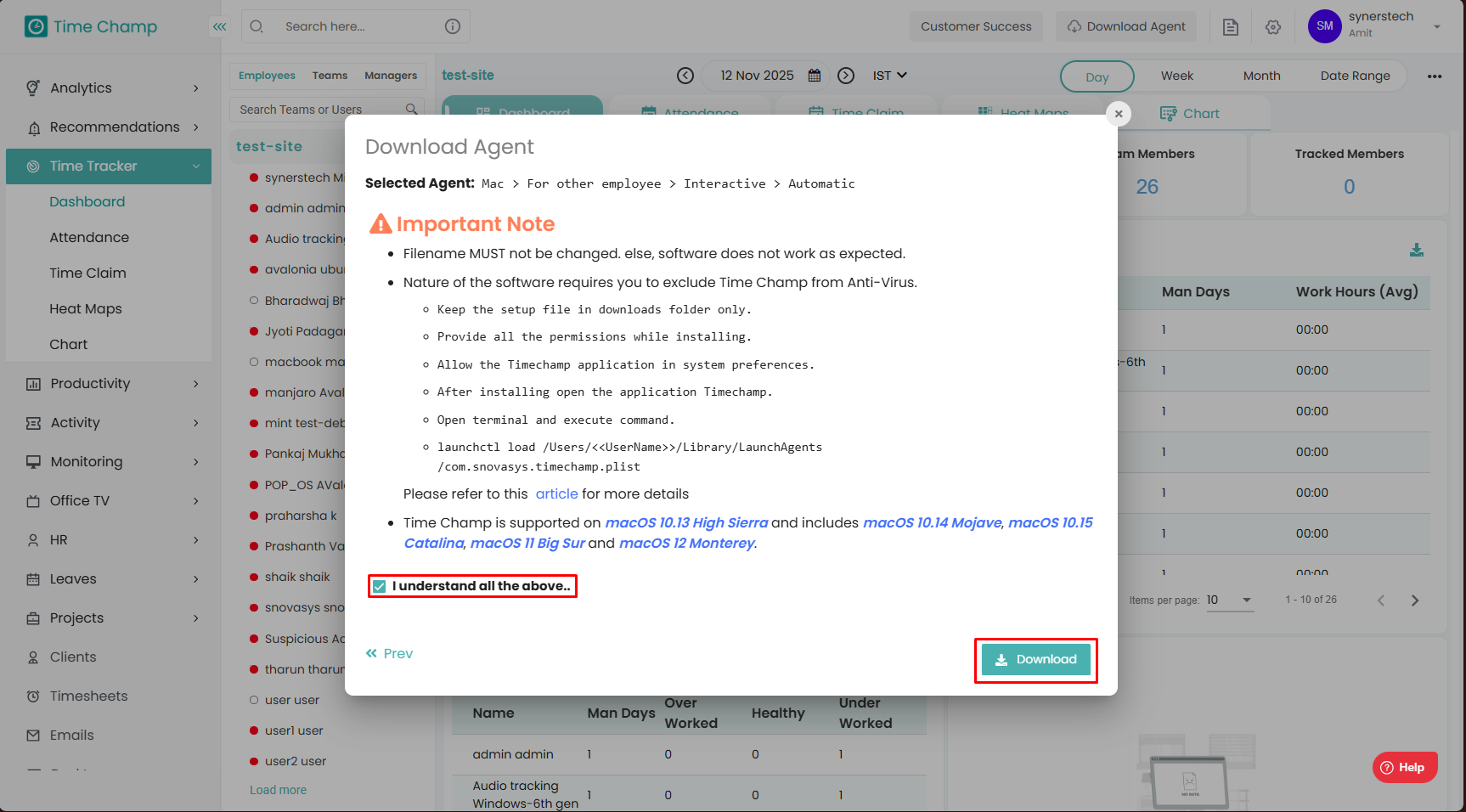Open the three-dots more options menu

[1435, 76]
